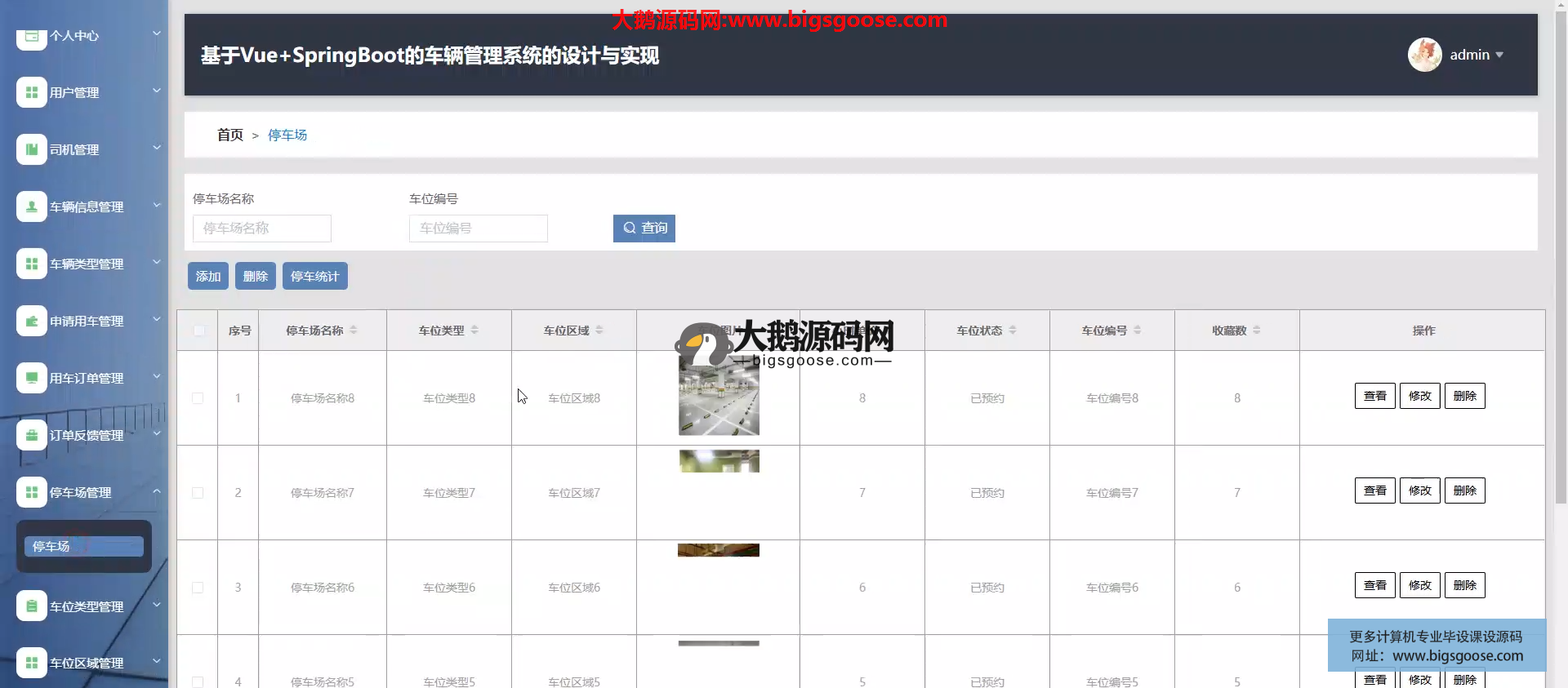Image resolution: width=1568 pixels, height=688 pixels.
Task: Click the 车位类型管理 clipboard icon
Action: [x=31, y=606]
